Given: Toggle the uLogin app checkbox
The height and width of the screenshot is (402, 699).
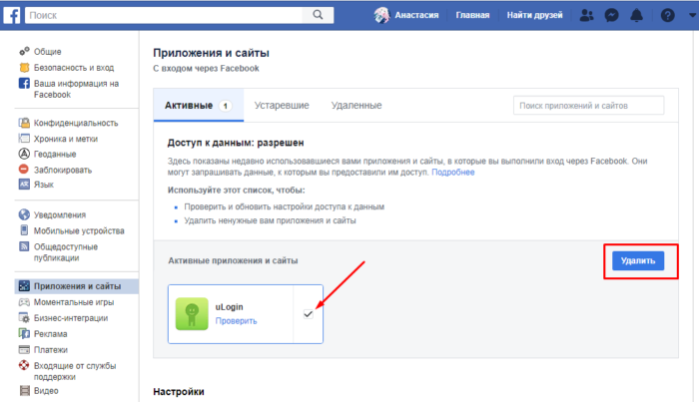Looking at the screenshot, I should pyautogui.click(x=308, y=314).
